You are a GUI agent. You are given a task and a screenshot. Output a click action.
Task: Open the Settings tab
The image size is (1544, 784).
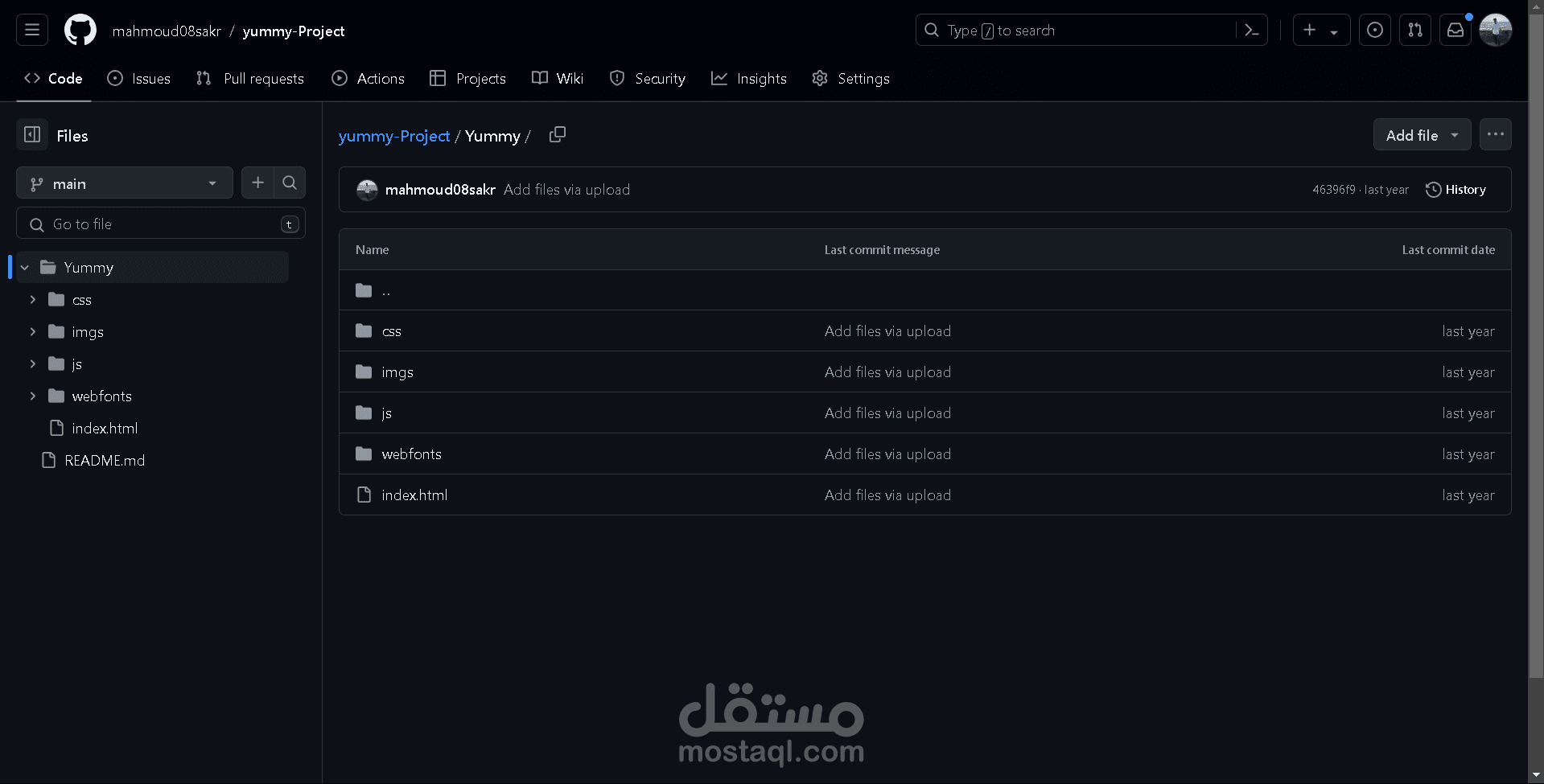[x=850, y=79]
